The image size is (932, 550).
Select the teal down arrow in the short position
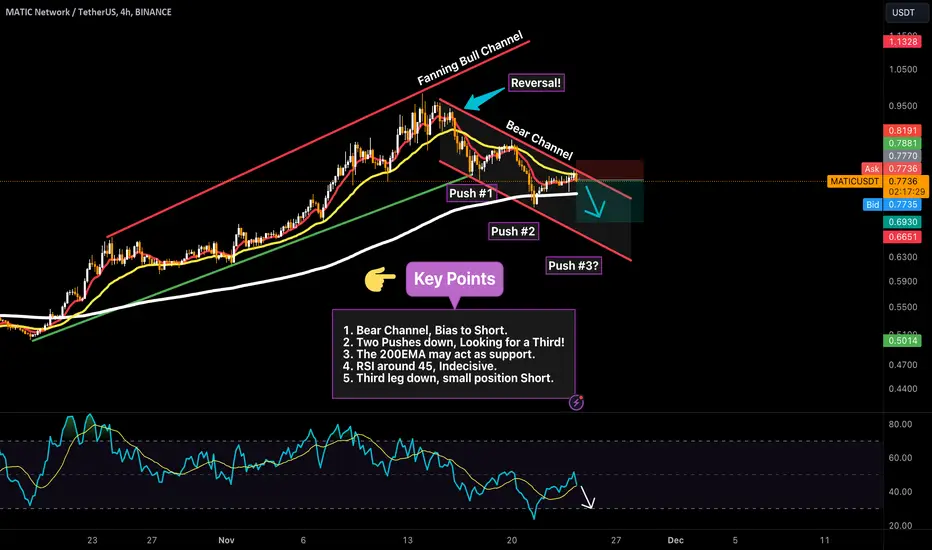tap(594, 202)
